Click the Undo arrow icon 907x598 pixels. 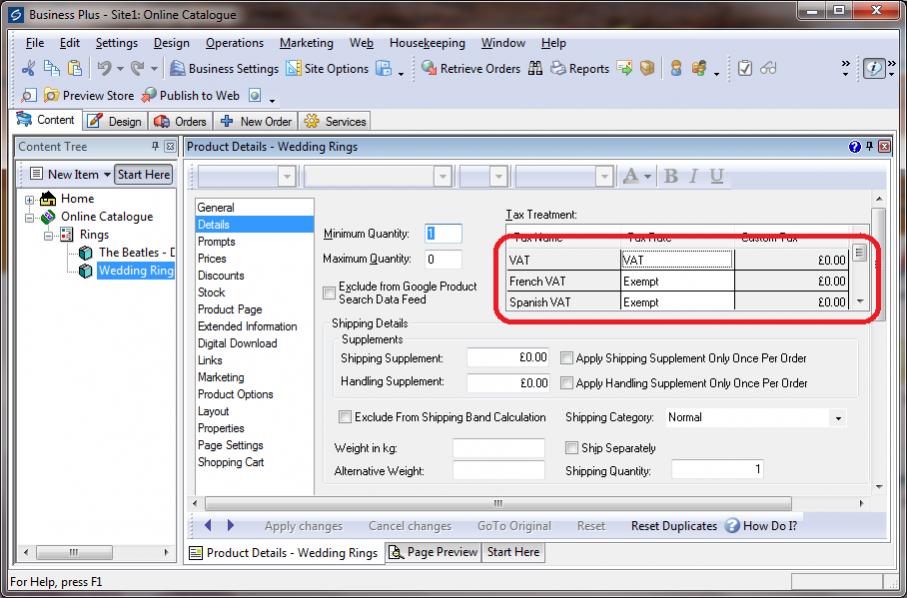[104, 69]
